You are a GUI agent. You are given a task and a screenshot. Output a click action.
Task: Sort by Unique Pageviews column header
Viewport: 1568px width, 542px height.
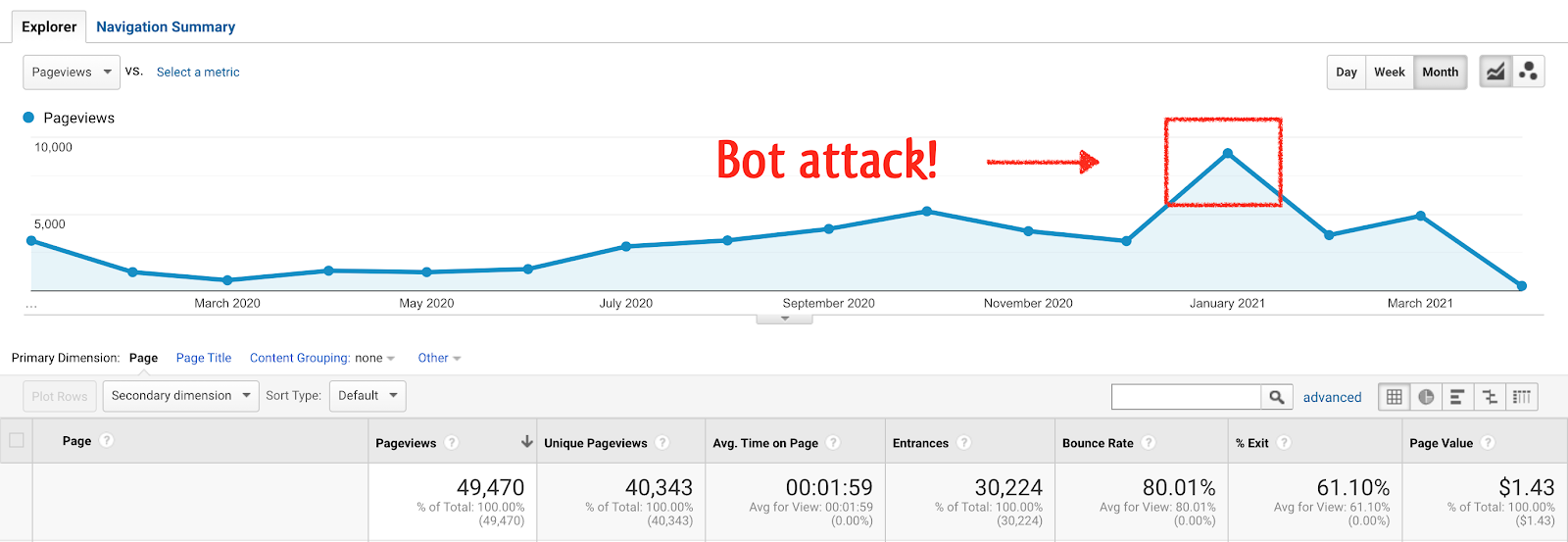tap(596, 443)
